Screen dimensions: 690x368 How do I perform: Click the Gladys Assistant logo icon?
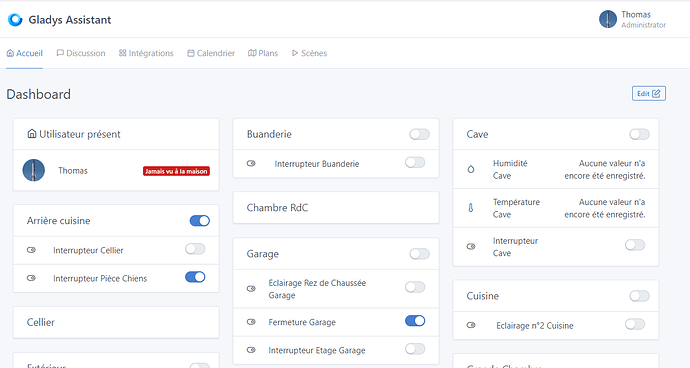tap(15, 19)
